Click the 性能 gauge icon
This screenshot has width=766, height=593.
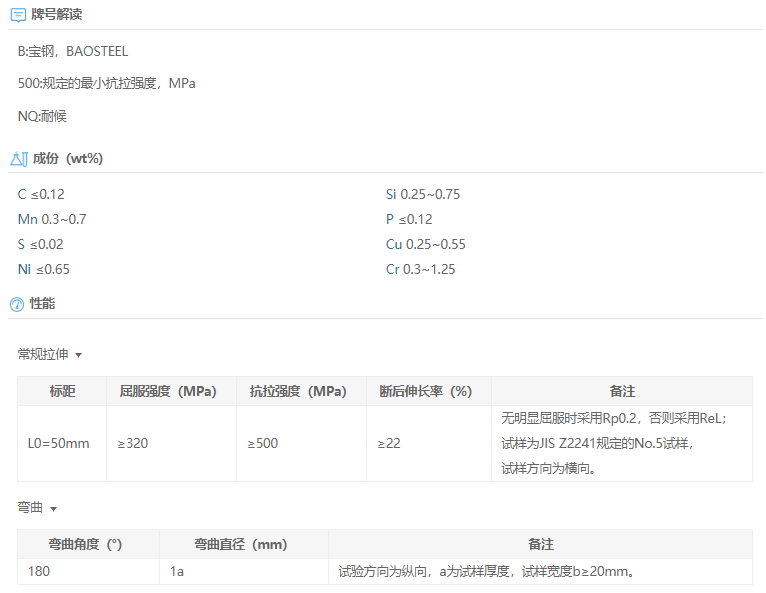[x=17, y=304]
